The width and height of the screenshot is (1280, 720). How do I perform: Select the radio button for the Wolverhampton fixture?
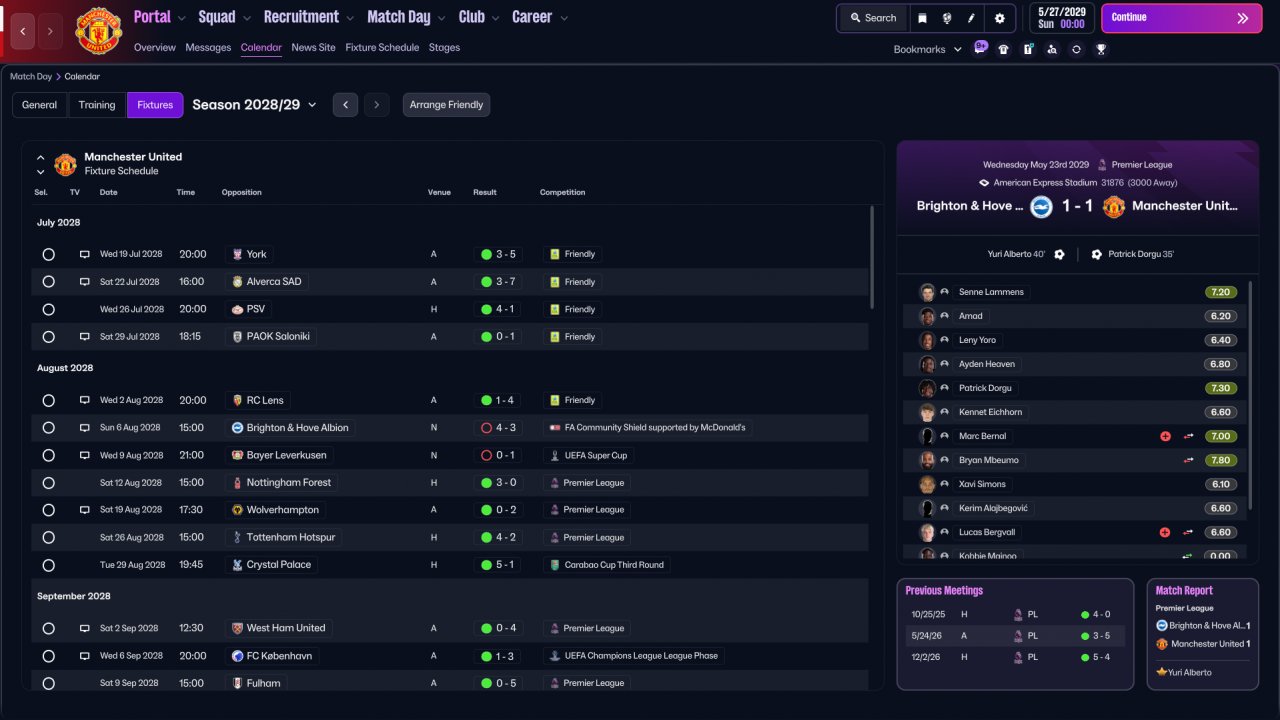pyautogui.click(x=48, y=510)
